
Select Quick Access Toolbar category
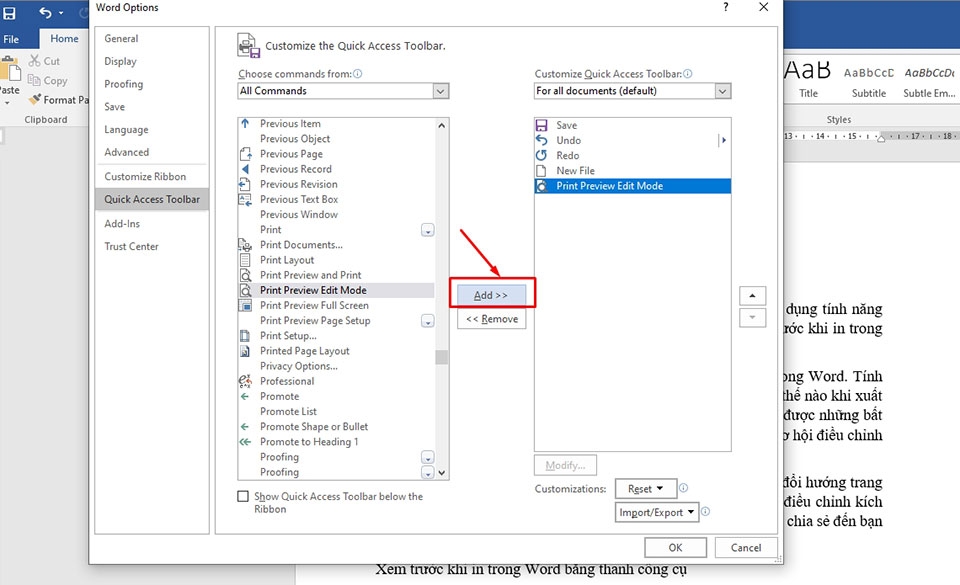tap(152, 199)
